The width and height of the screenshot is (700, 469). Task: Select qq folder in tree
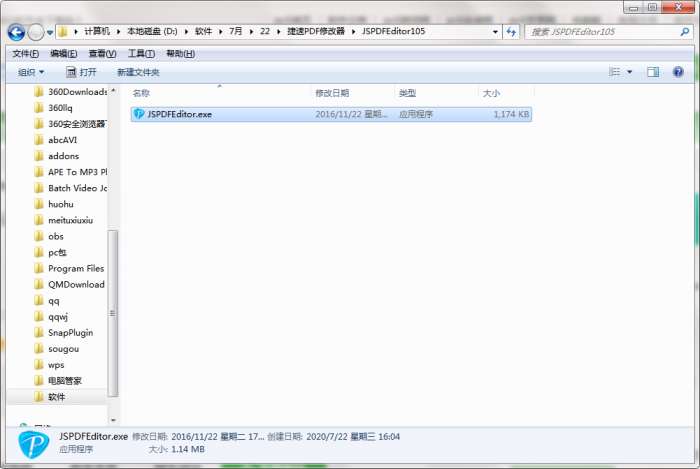(x=47, y=300)
